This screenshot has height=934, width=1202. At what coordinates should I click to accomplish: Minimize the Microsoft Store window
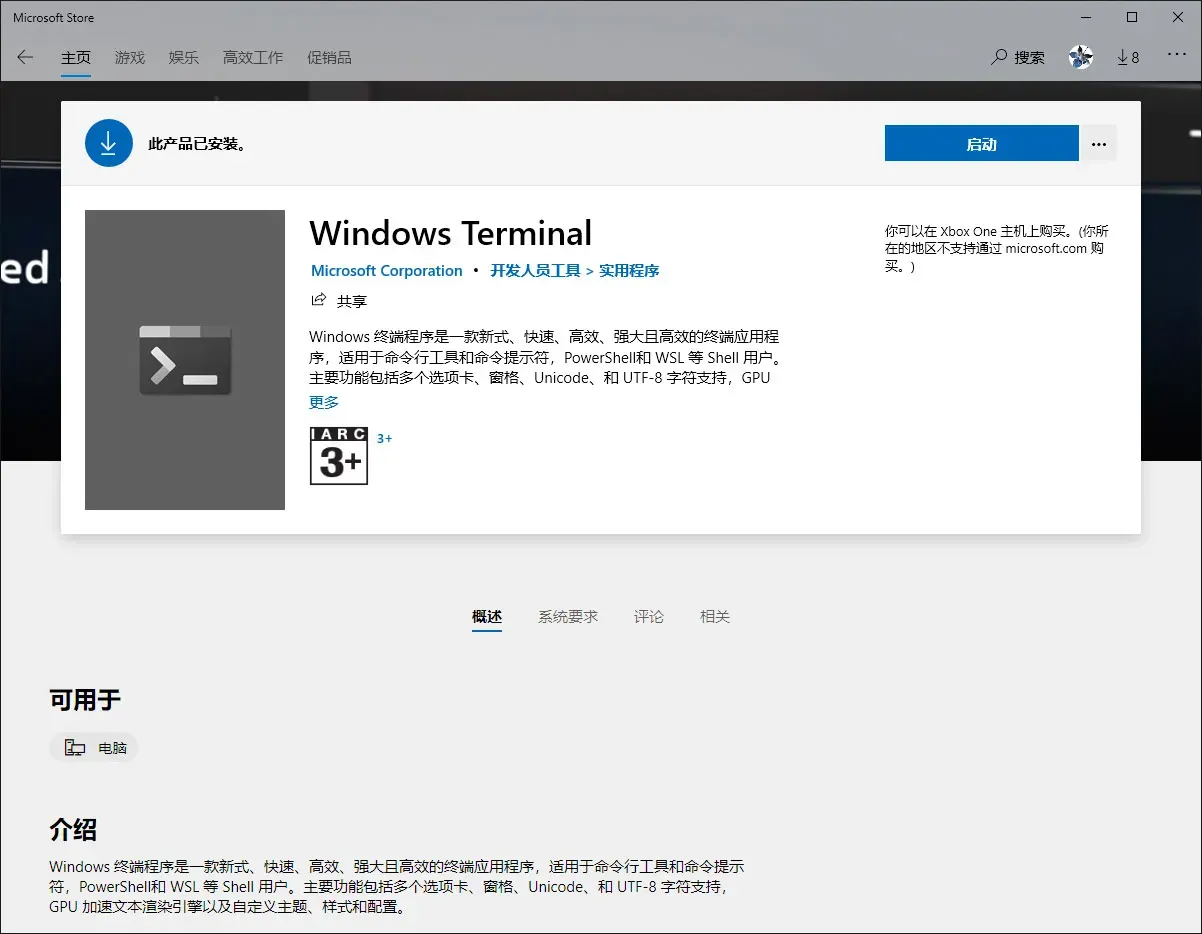click(1086, 17)
